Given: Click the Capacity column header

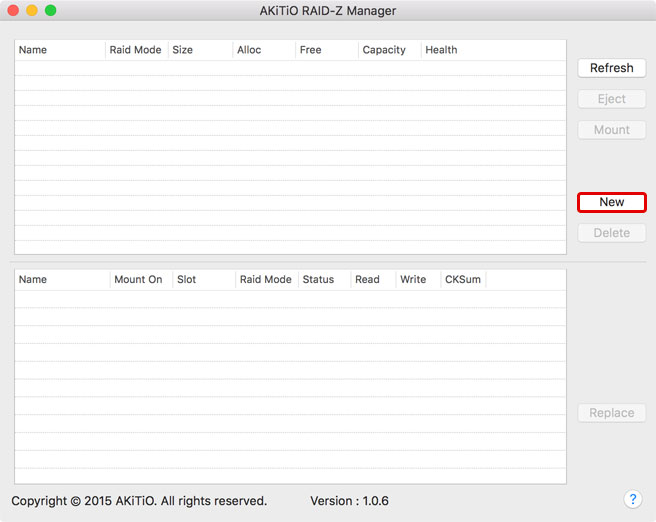Looking at the screenshot, I should pyautogui.click(x=388, y=50).
